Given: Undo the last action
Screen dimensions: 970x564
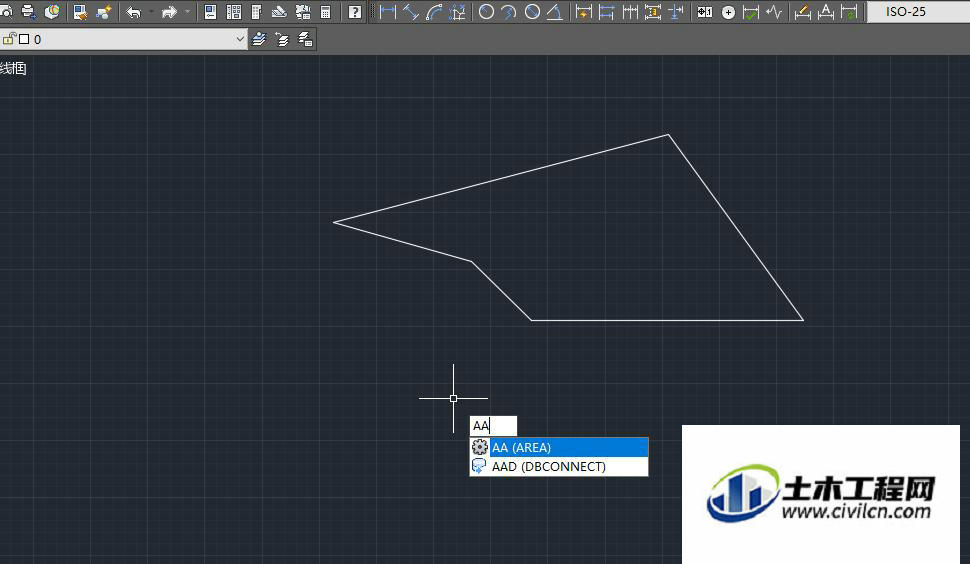Looking at the screenshot, I should pos(134,11).
